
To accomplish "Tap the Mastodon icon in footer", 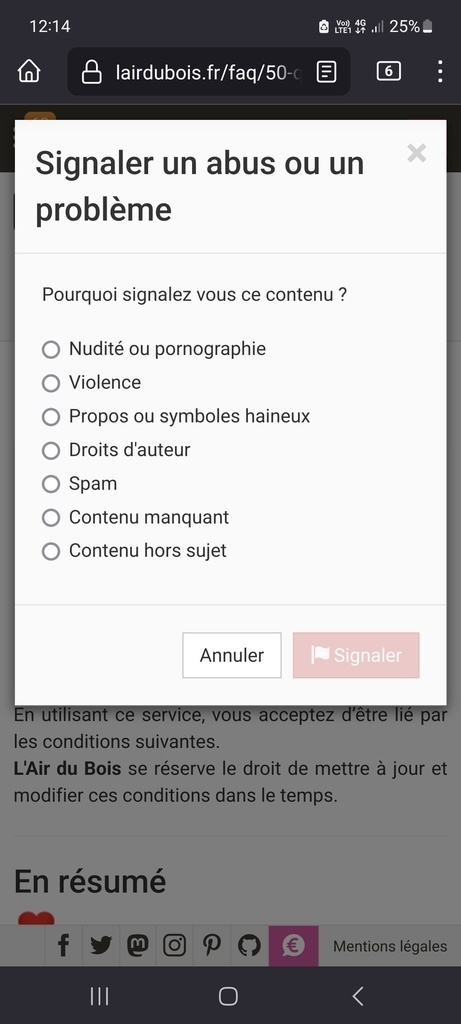I will (x=137, y=945).
